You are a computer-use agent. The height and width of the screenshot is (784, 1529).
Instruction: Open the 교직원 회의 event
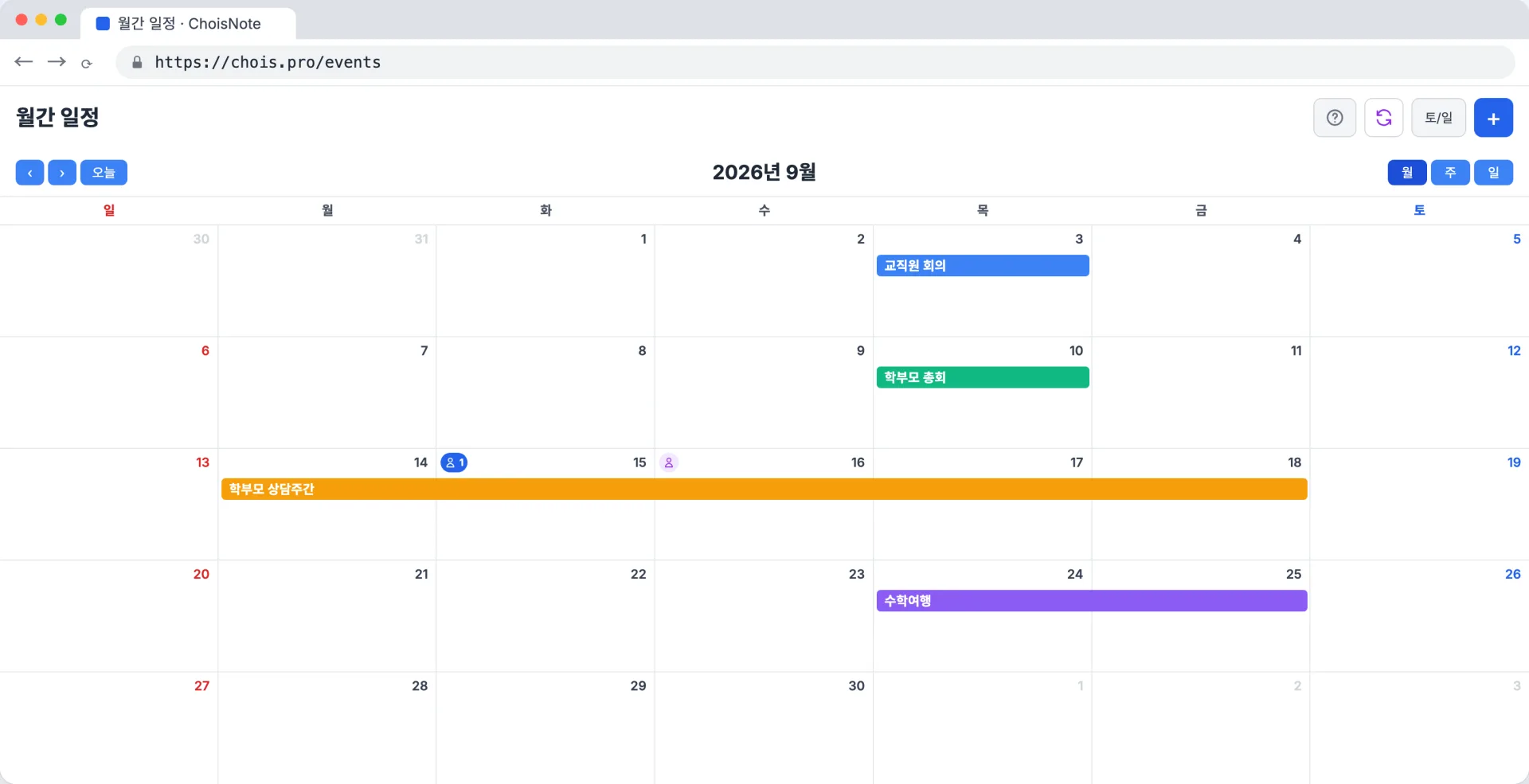[x=983, y=266]
